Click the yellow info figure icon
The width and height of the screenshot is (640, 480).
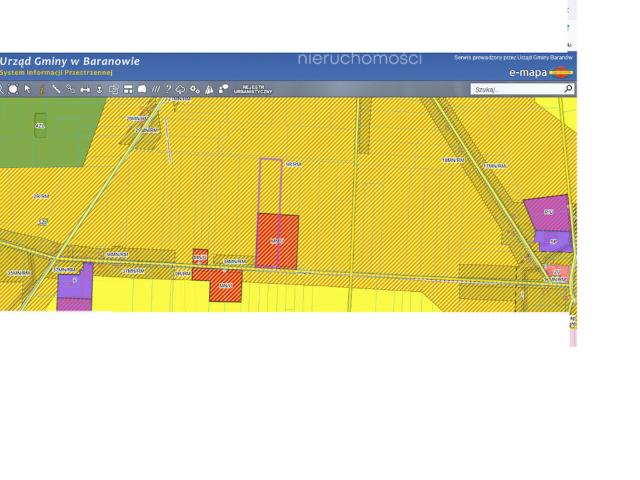[x=41, y=89]
